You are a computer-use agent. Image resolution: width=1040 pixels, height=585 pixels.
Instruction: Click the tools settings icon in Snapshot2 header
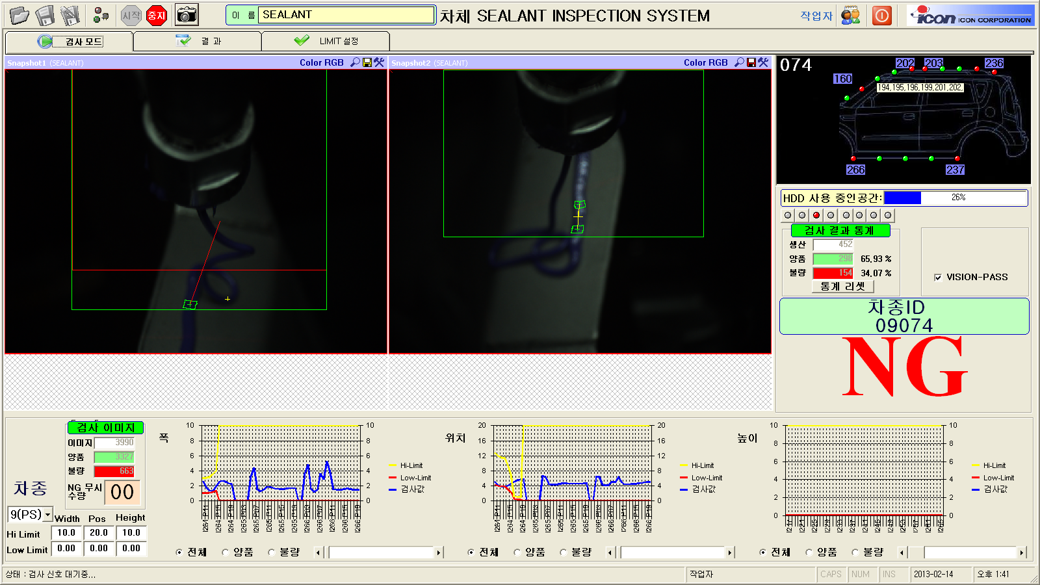click(764, 62)
